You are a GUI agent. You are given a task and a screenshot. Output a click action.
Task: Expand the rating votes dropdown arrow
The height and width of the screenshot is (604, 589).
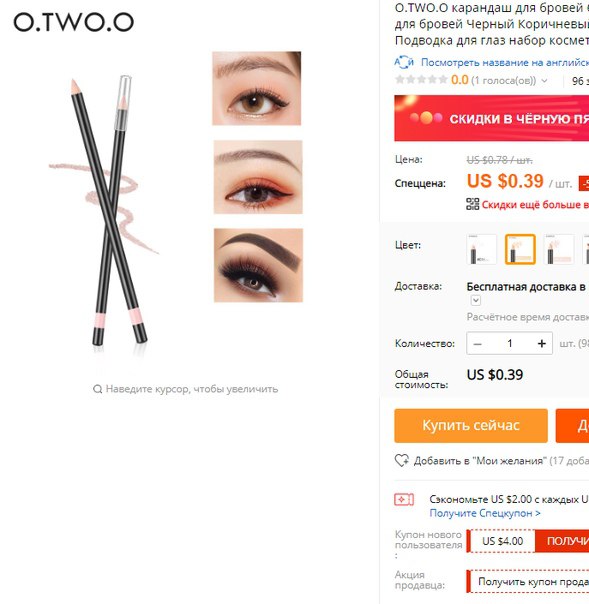tap(544, 81)
